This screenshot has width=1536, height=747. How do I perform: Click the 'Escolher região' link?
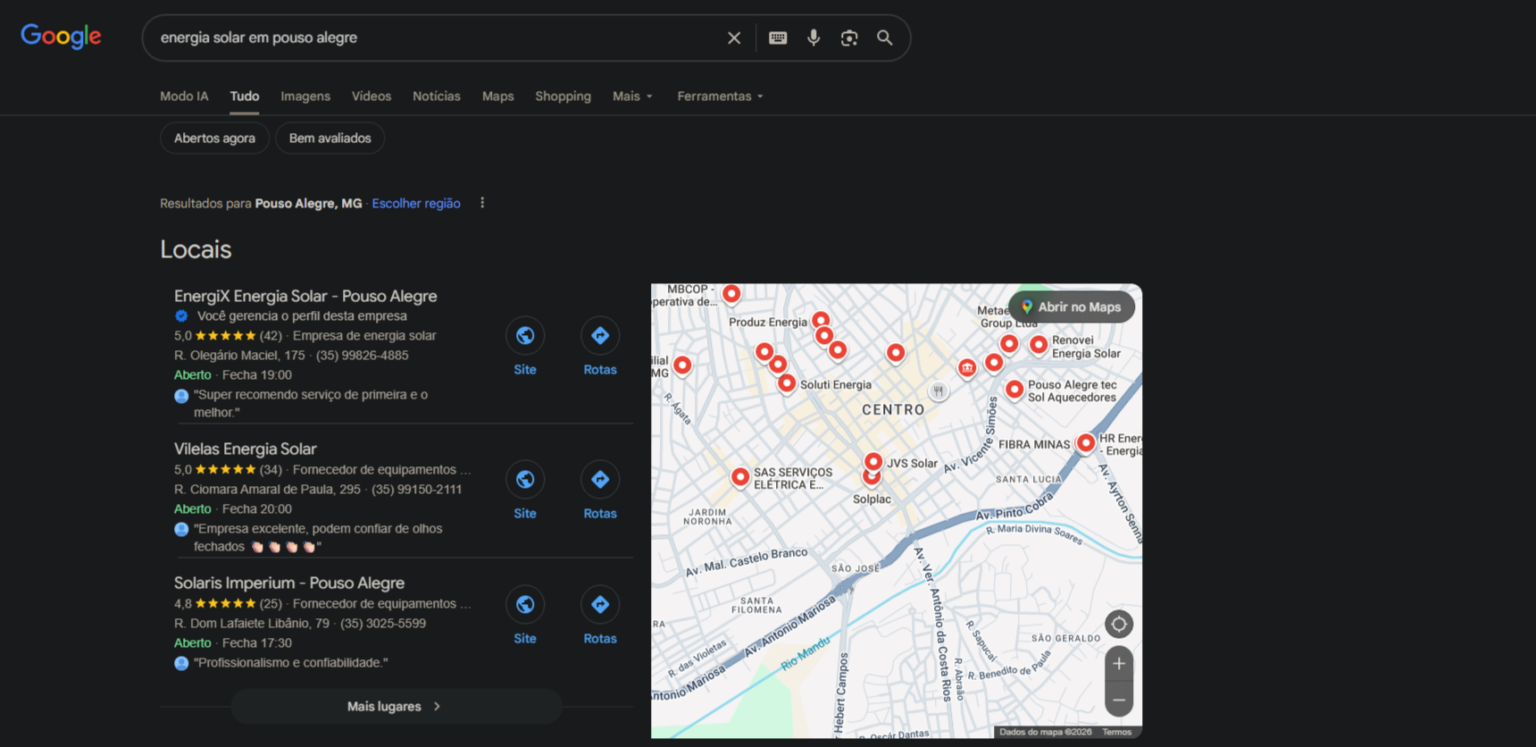point(416,203)
